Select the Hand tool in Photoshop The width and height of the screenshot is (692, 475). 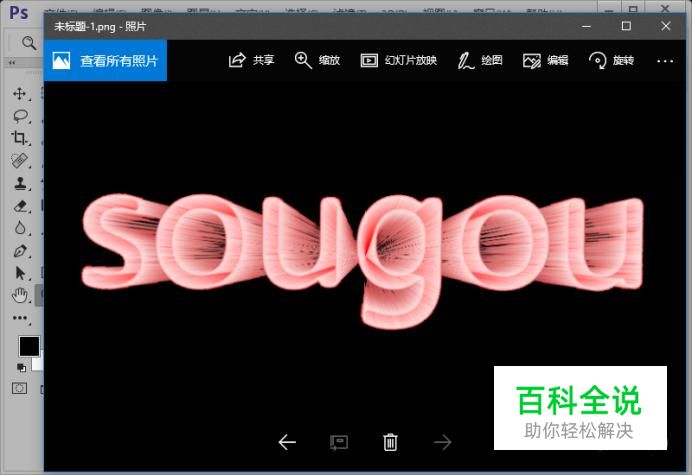(x=20, y=295)
